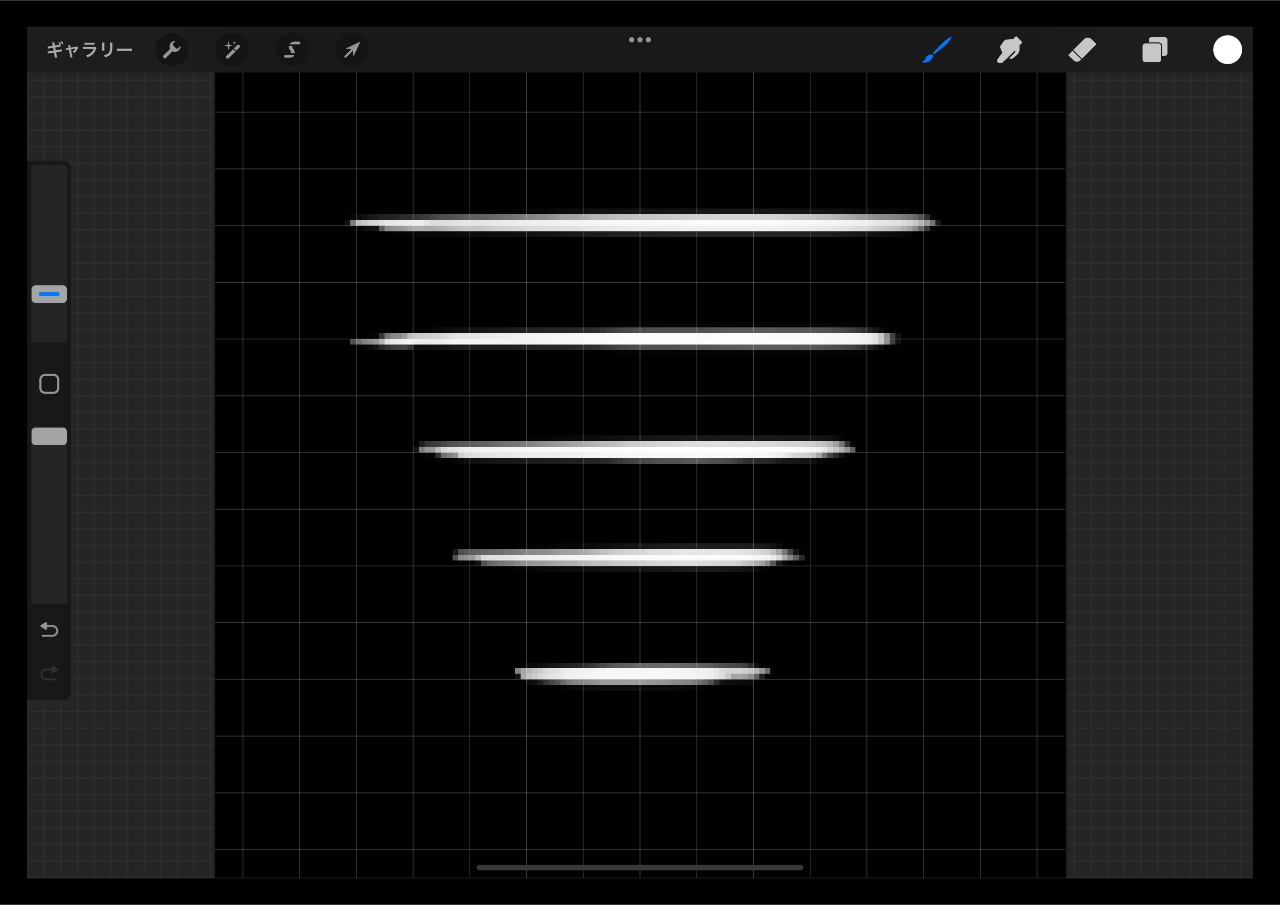
Task: Click the brush size slider handle
Action: pos(49,294)
